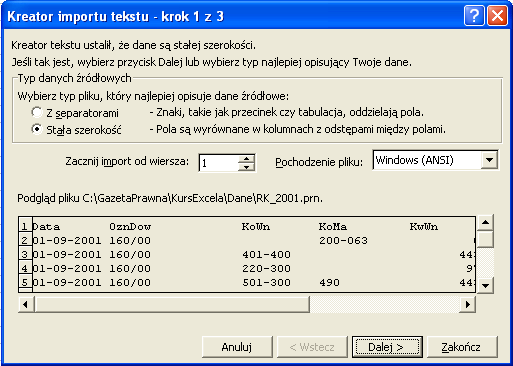Click the vertical scrollbar thumb in preview
Screen dimensions: 513x366
[x=485, y=239]
